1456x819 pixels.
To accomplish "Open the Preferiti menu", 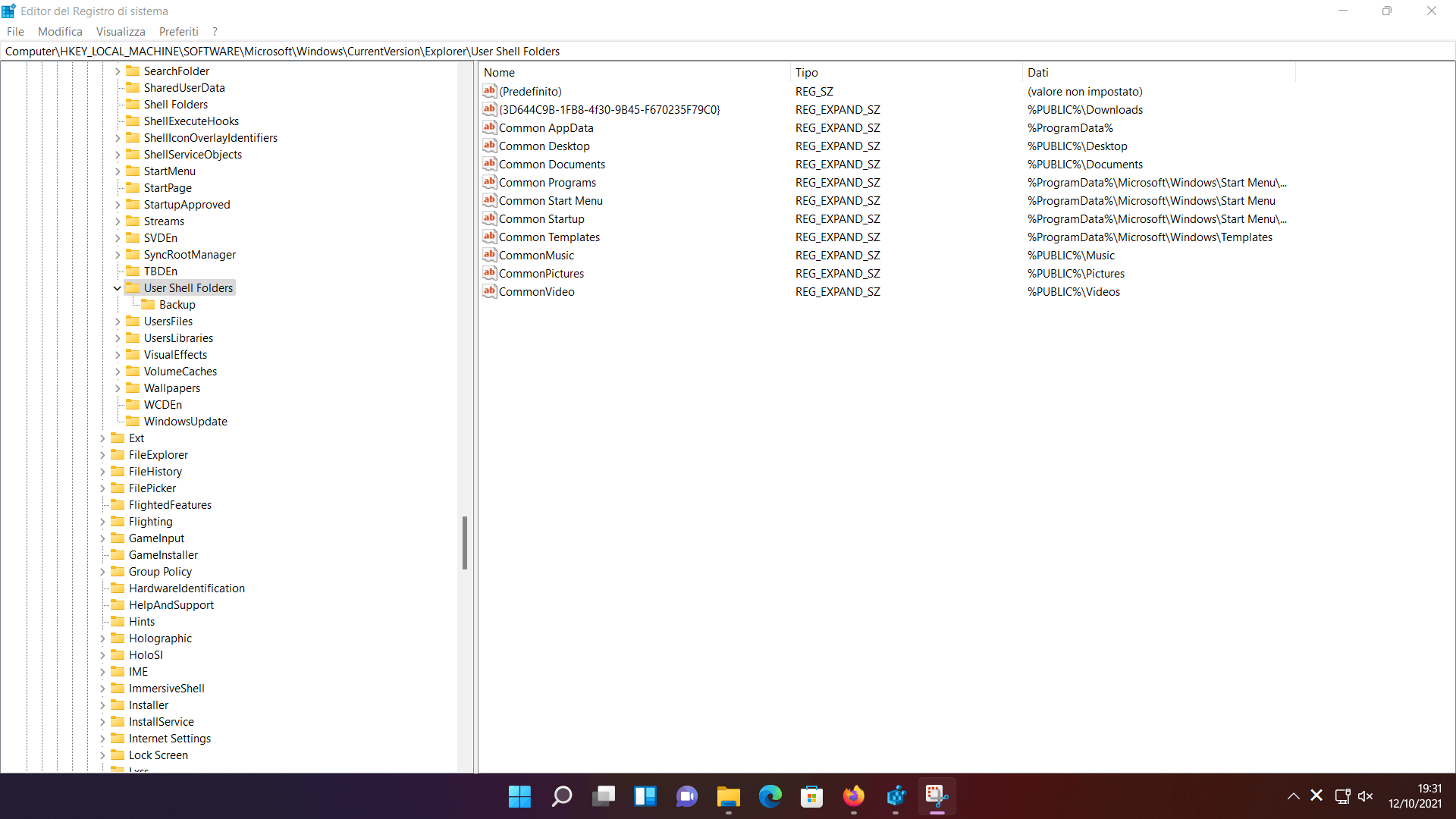I will [x=178, y=31].
